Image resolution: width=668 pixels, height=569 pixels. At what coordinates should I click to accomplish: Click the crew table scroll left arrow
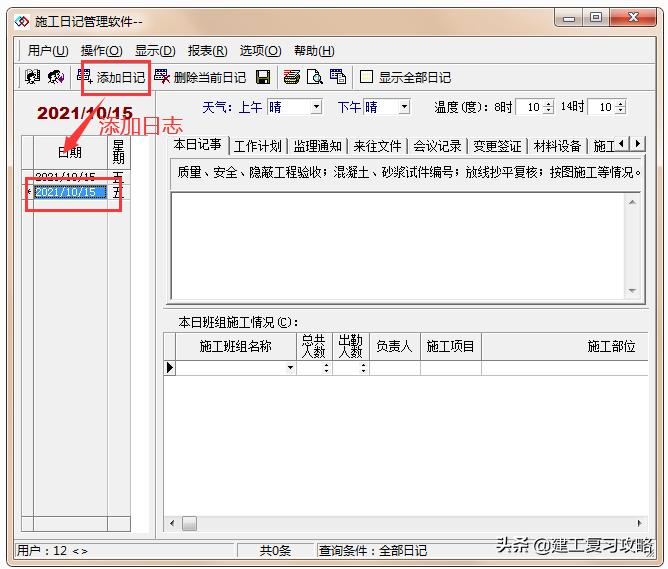172,523
